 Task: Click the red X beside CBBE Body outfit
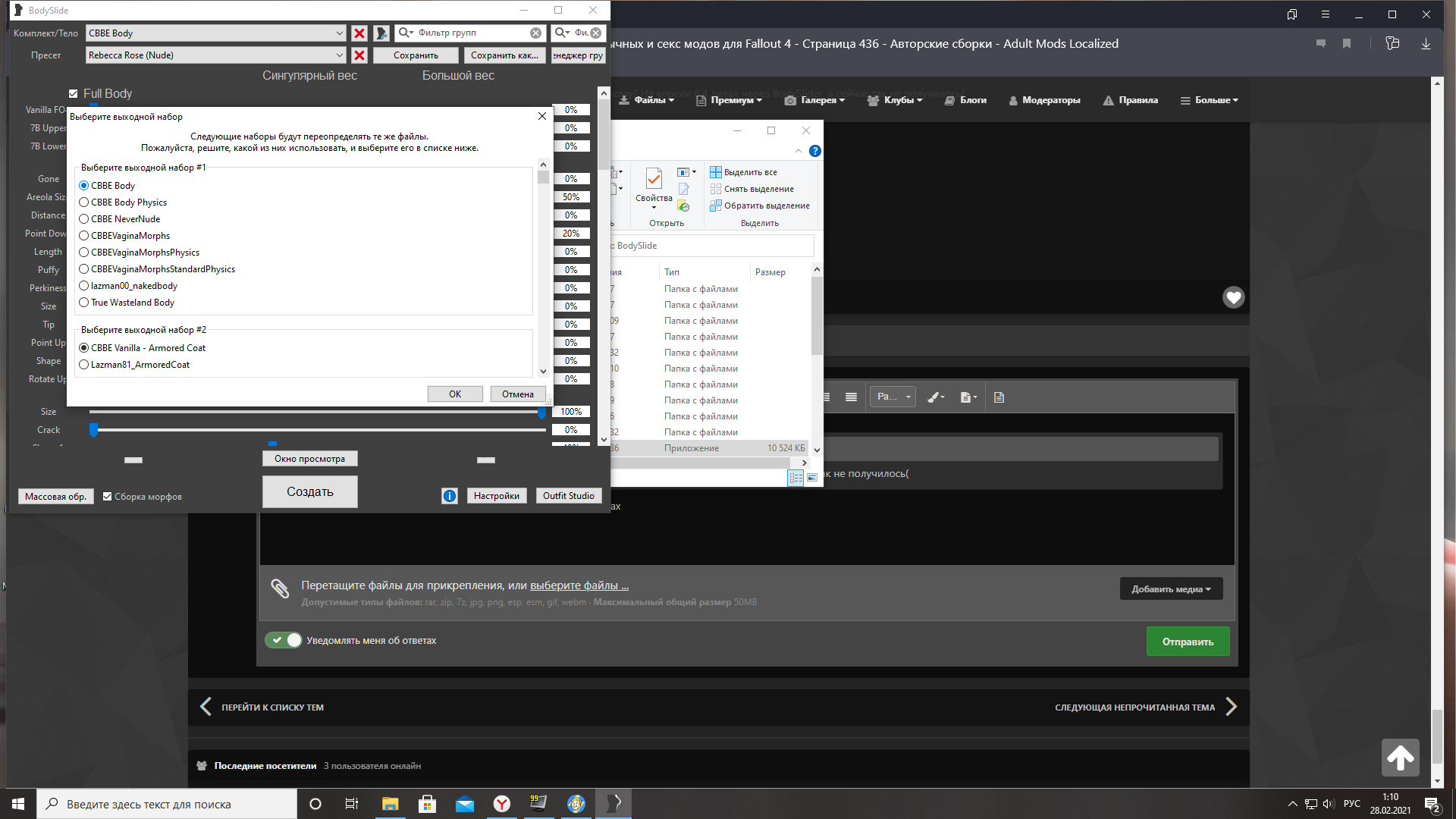359,33
